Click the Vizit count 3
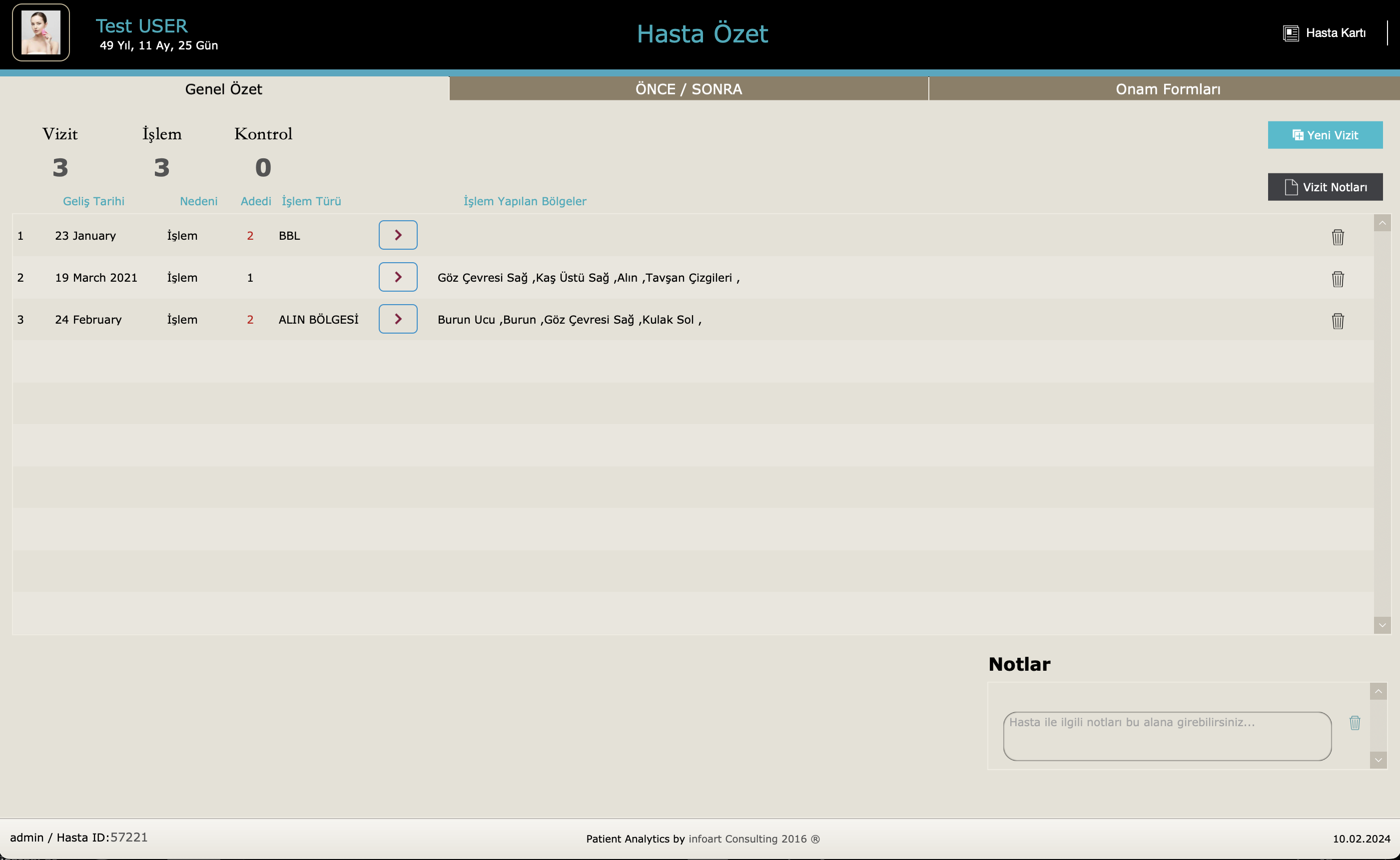 tap(60, 168)
